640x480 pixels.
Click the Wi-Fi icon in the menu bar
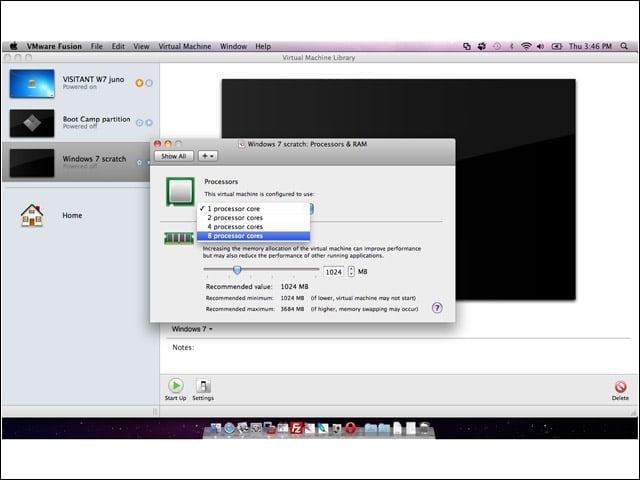coord(526,46)
